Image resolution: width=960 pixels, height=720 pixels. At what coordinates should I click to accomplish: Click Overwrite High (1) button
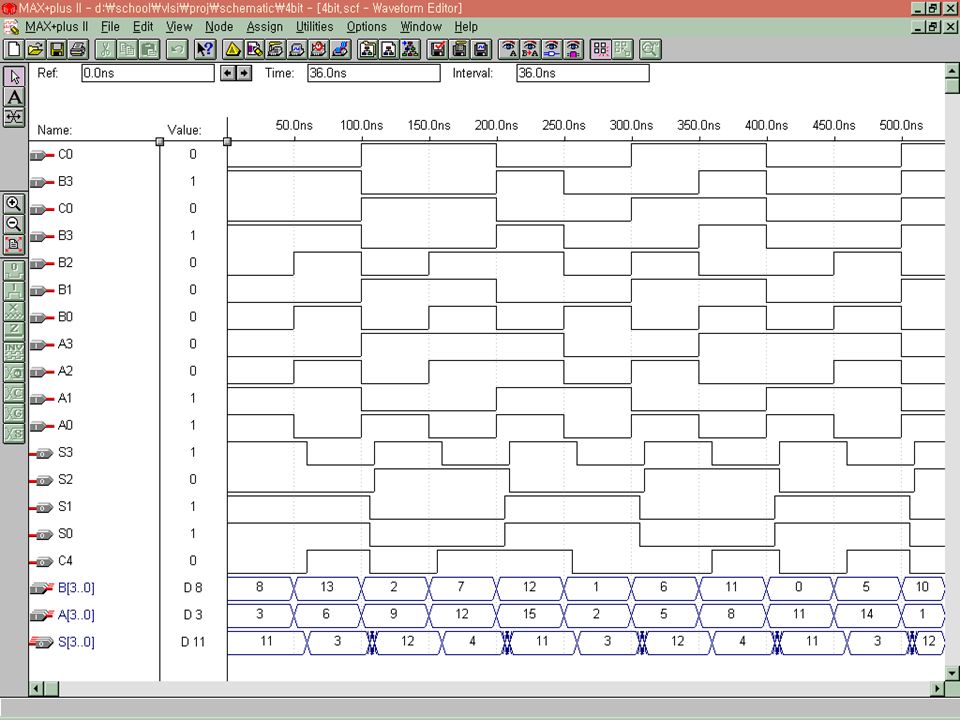pyautogui.click(x=14, y=290)
